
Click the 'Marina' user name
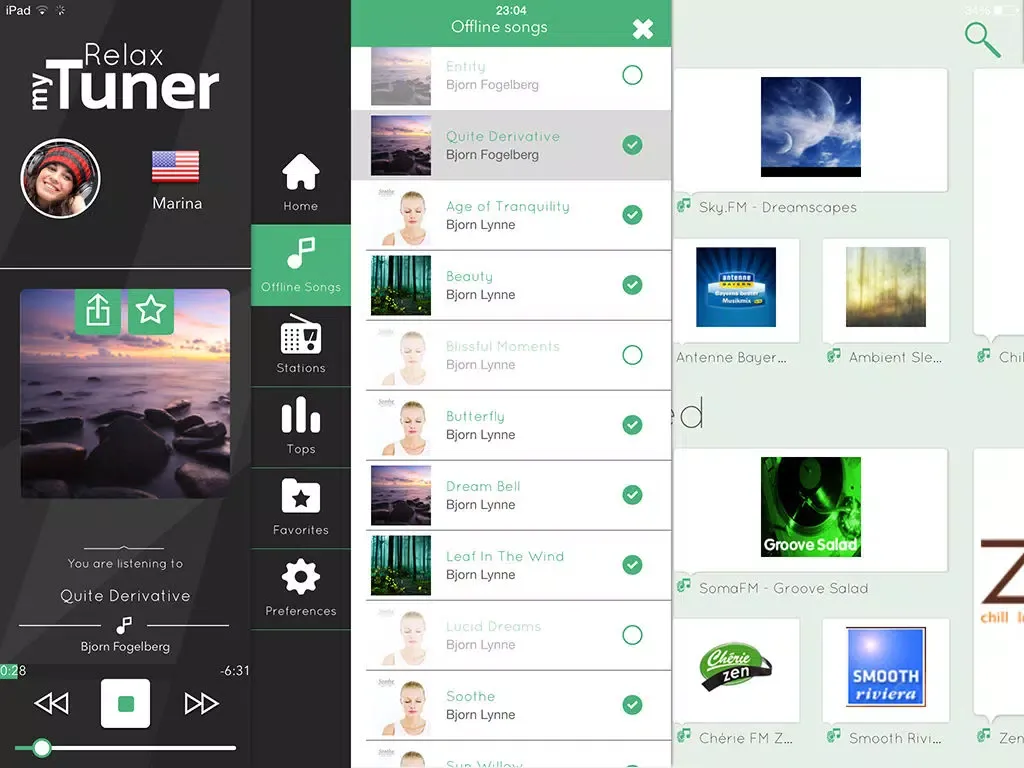point(177,203)
